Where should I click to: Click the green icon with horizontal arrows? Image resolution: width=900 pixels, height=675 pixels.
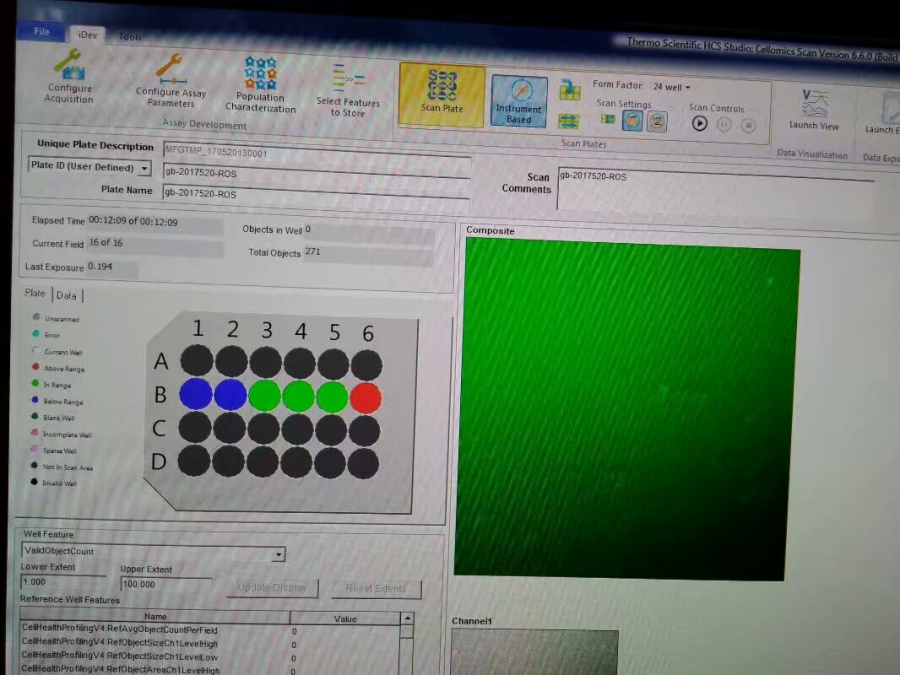(568, 121)
